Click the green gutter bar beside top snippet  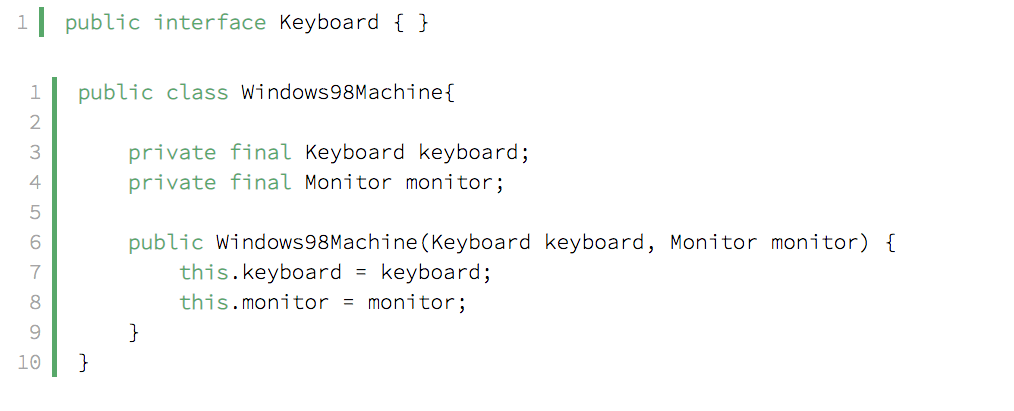41,23
